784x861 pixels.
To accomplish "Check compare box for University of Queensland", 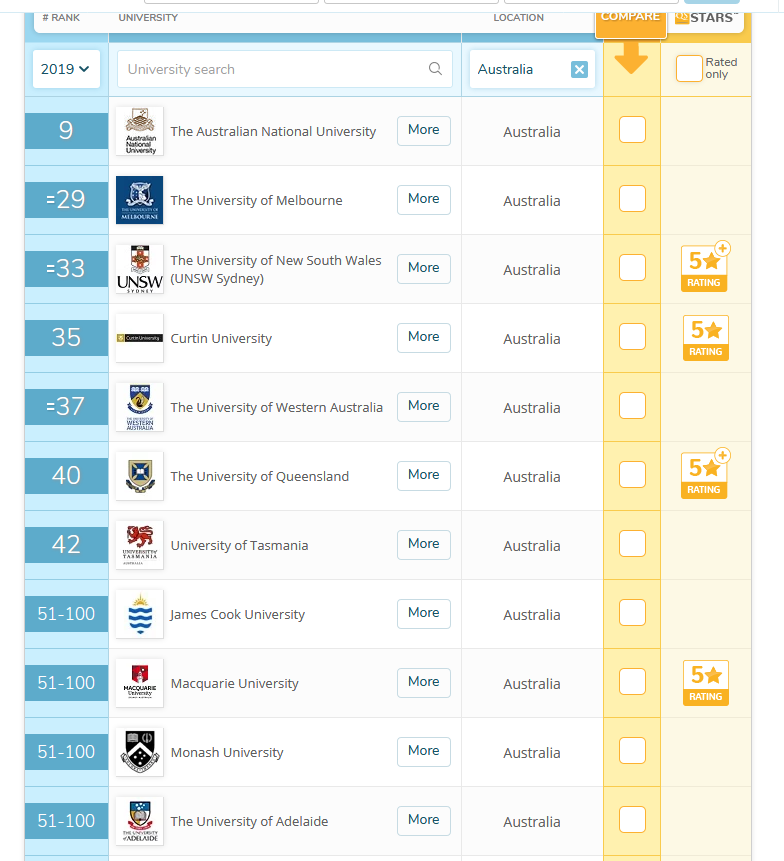I will (632, 474).
